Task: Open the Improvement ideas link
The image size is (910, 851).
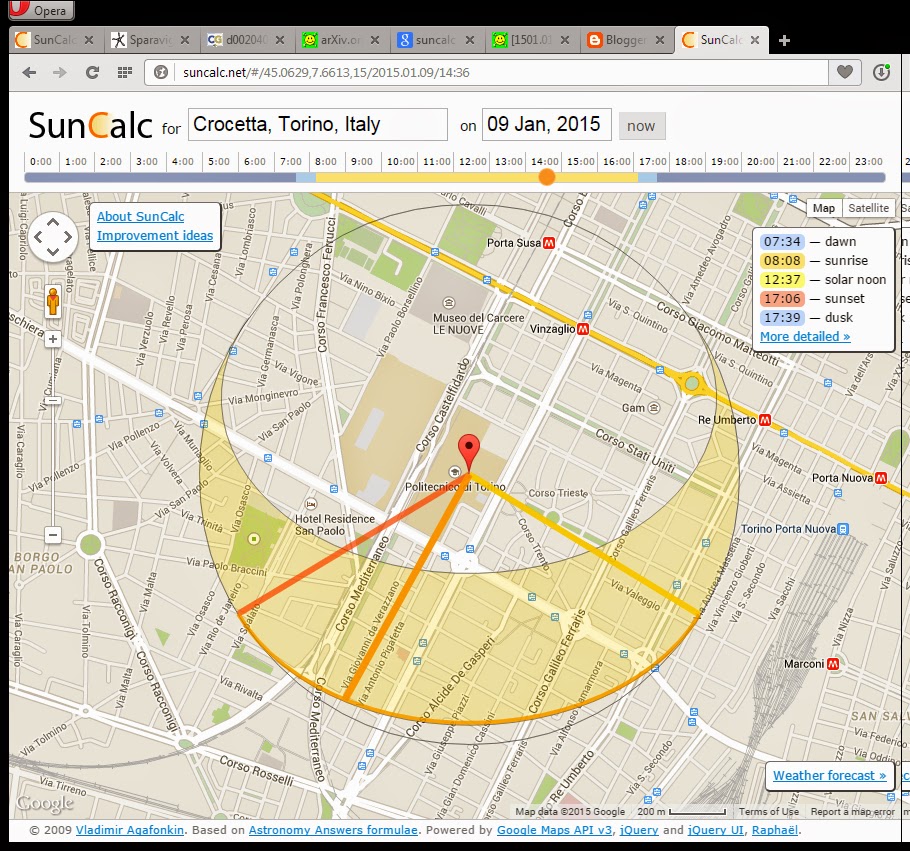Action: 155,236
